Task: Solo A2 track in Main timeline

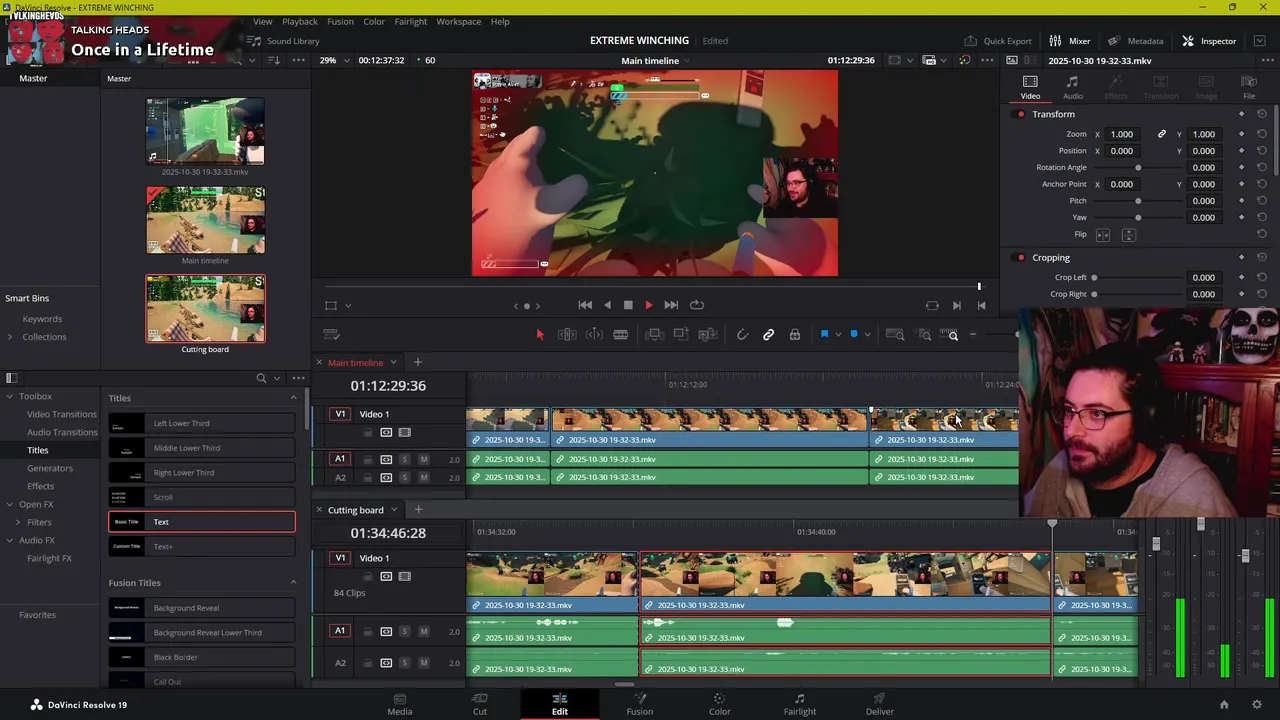Action: [x=404, y=478]
